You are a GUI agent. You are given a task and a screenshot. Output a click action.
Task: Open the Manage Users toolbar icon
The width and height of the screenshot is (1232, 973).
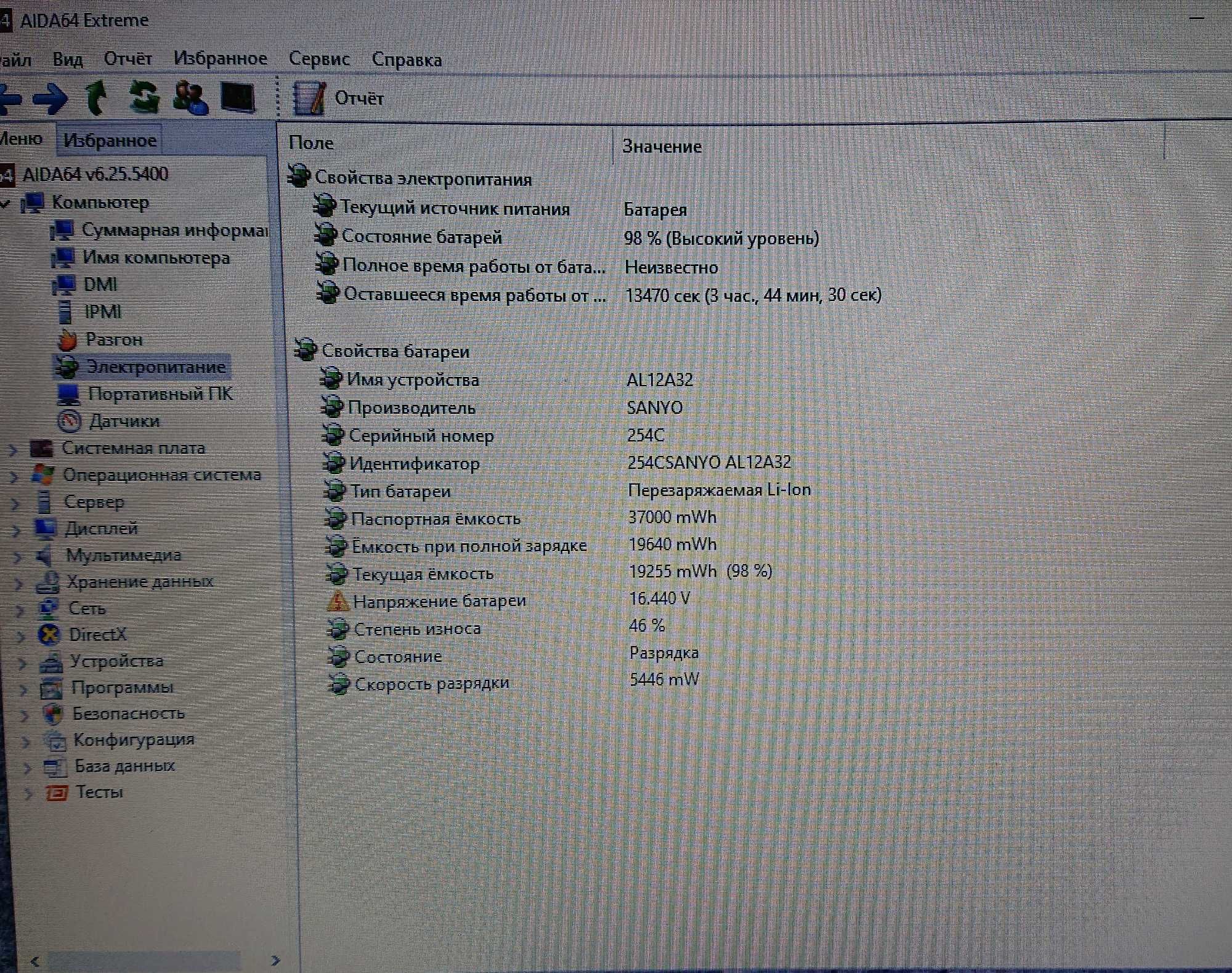pos(190,97)
